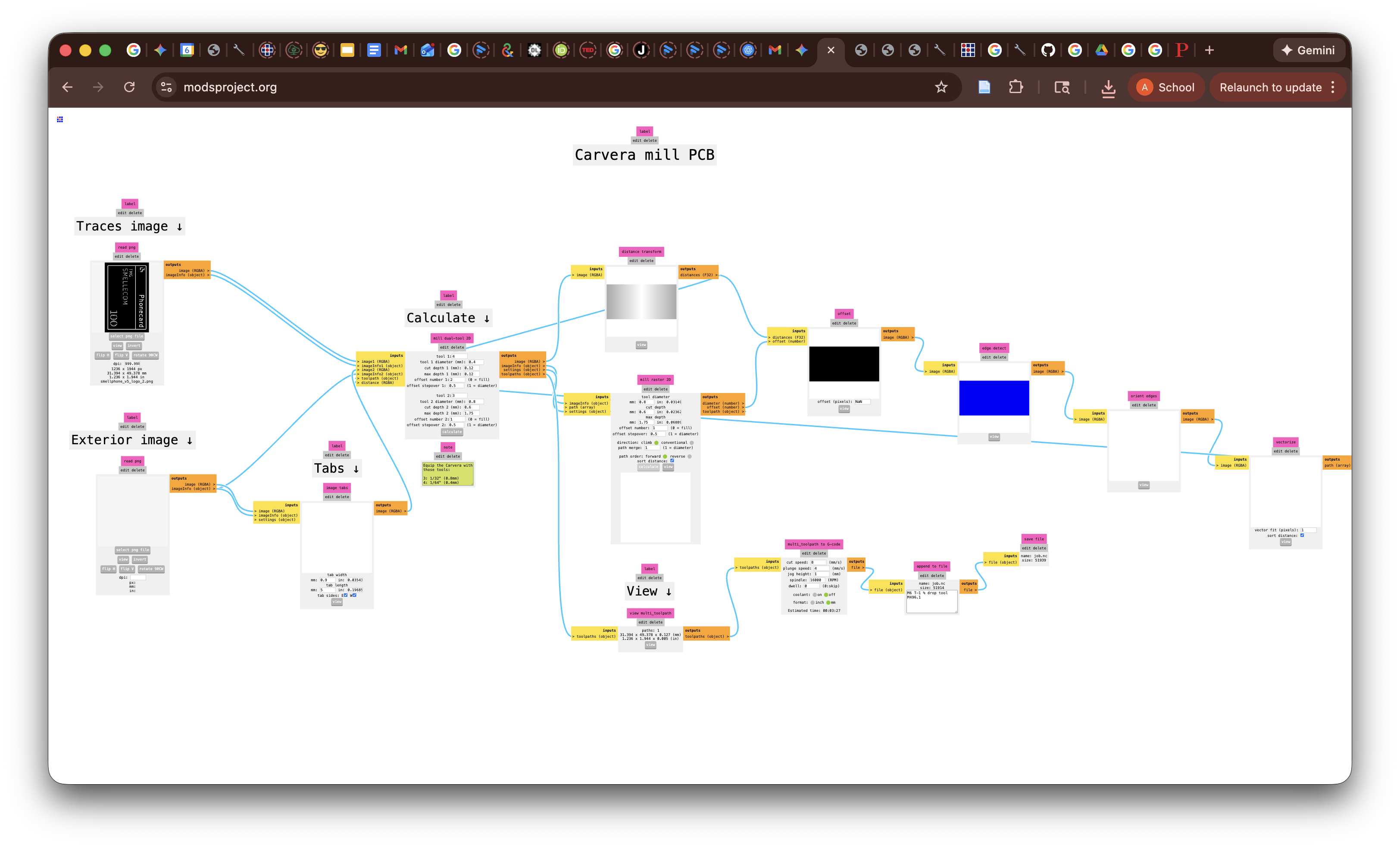Open a new tab with plus icon
1400x848 pixels.
tap(1209, 50)
